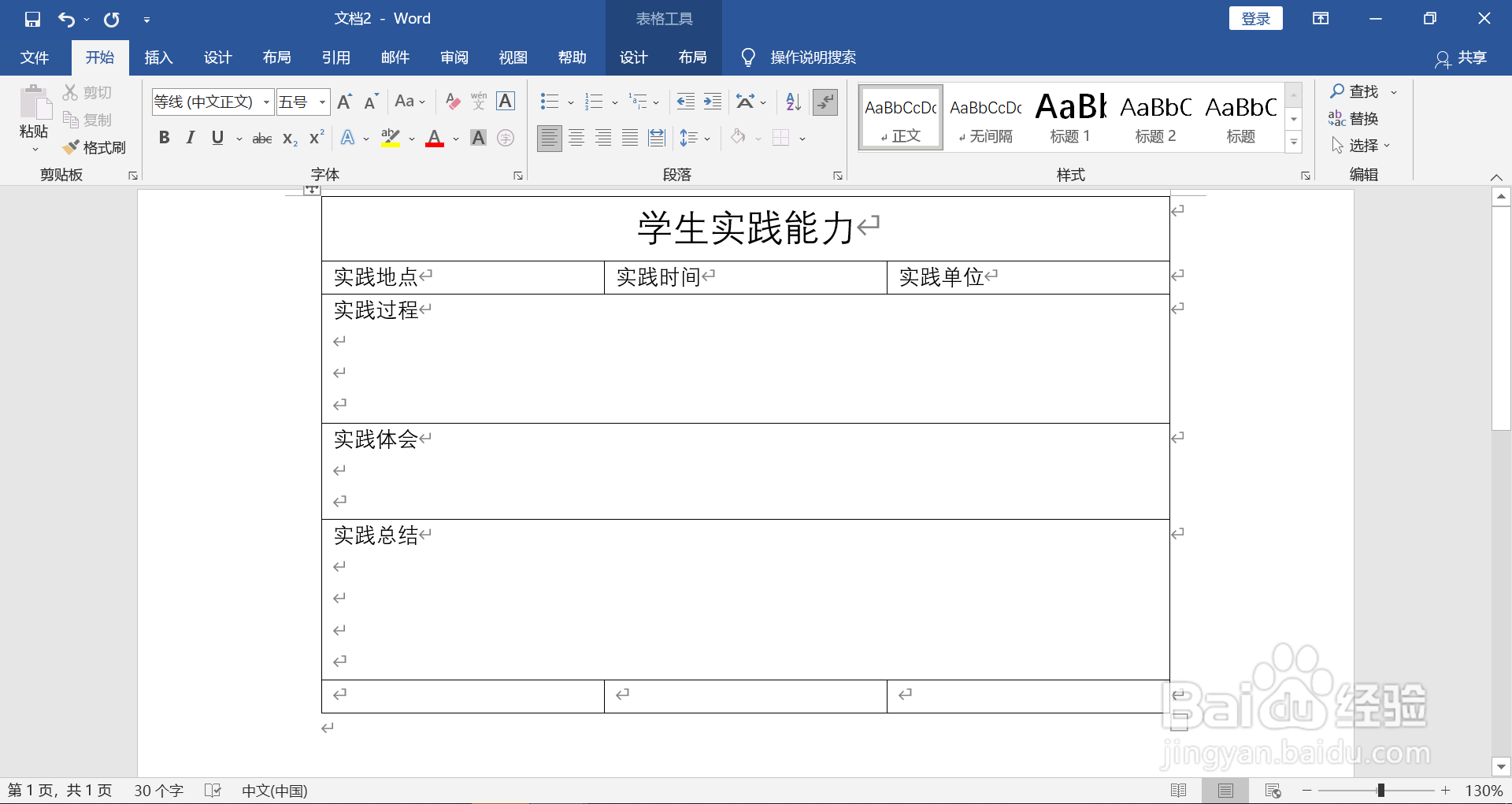Open the 表格工具 布局 tab
This screenshot has width=1512, height=804.
pyautogui.click(x=692, y=57)
